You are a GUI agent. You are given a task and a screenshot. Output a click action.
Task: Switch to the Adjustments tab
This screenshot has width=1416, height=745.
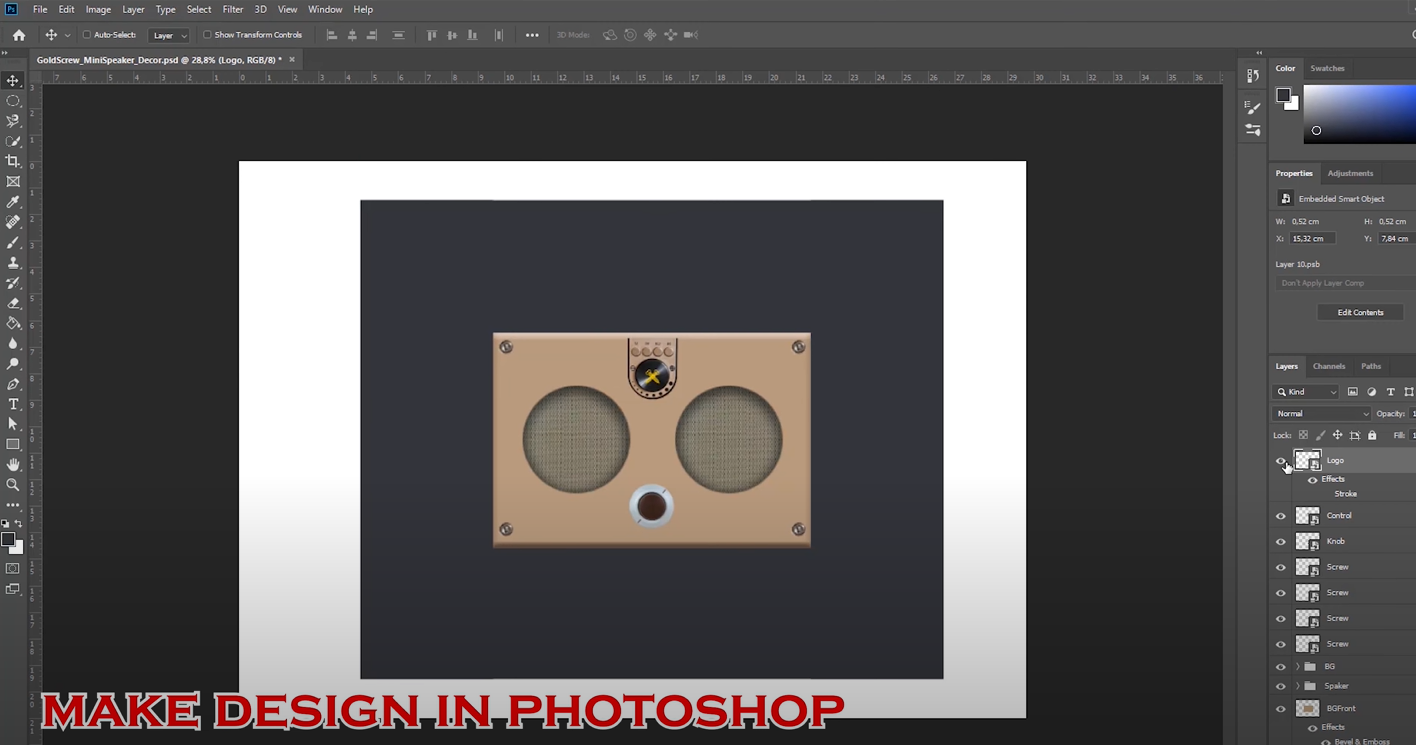click(1350, 173)
